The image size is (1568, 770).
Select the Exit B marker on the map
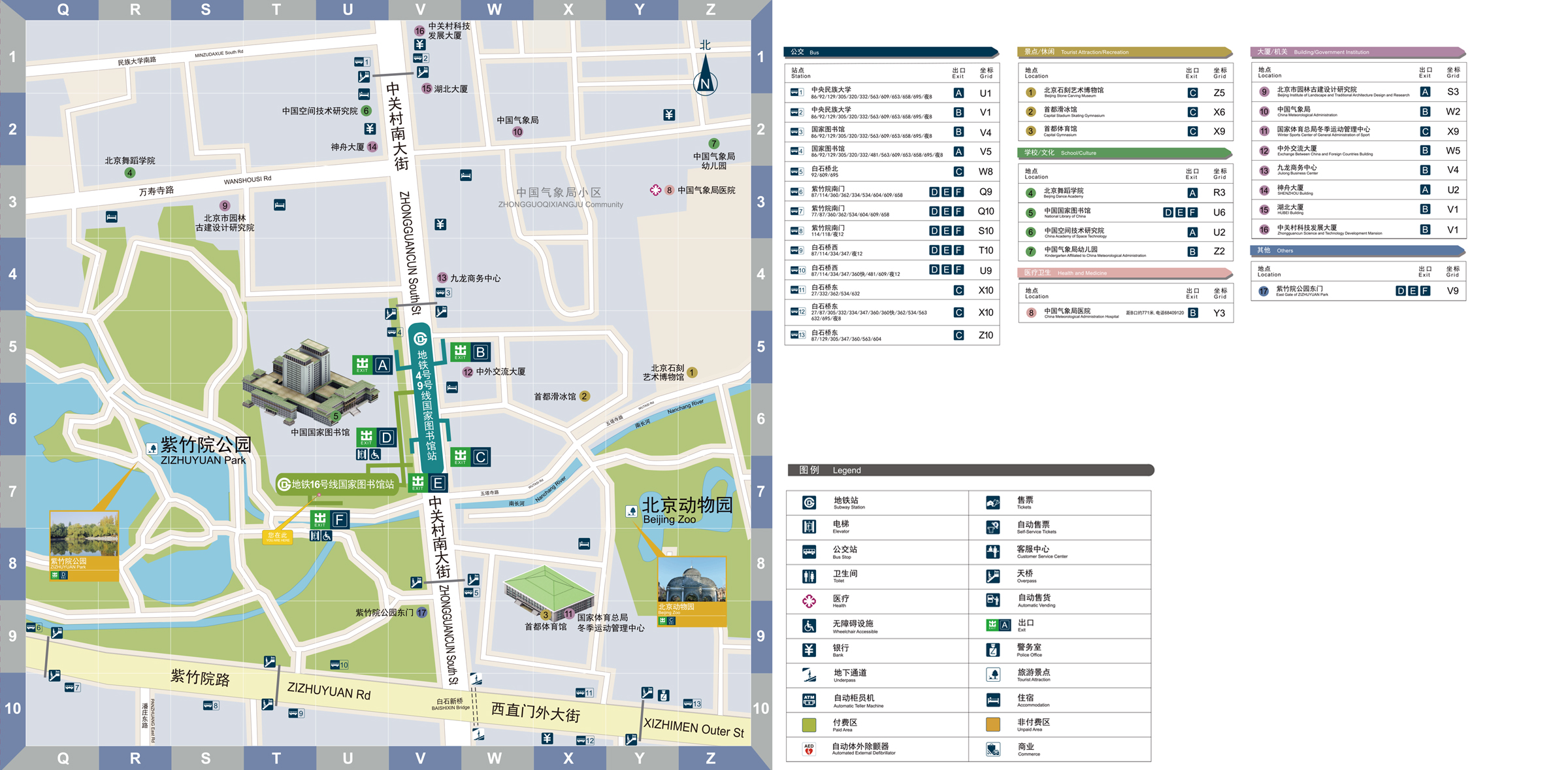pyautogui.click(x=470, y=352)
